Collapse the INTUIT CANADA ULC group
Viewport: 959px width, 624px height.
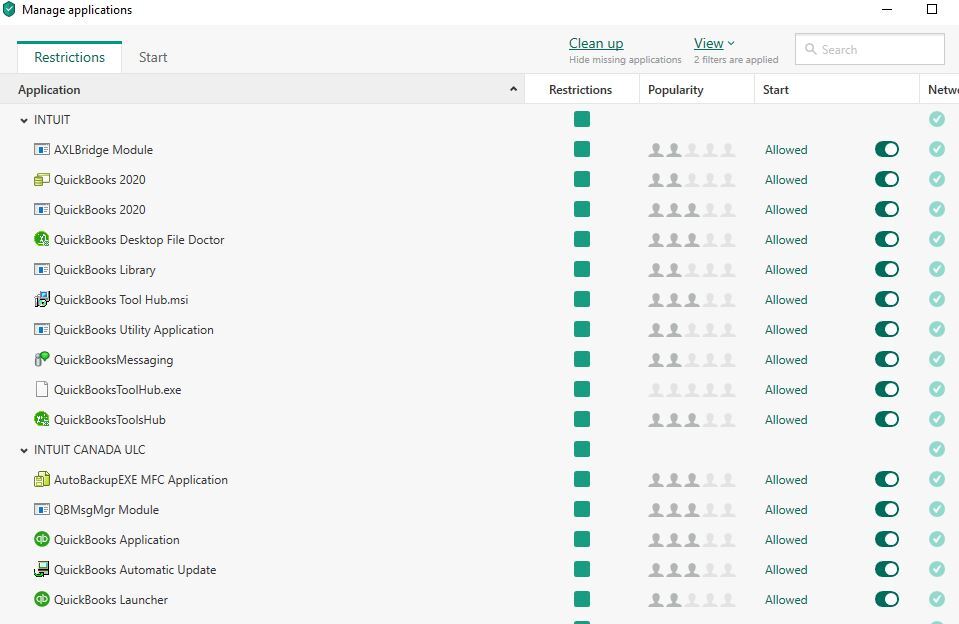click(x=24, y=450)
